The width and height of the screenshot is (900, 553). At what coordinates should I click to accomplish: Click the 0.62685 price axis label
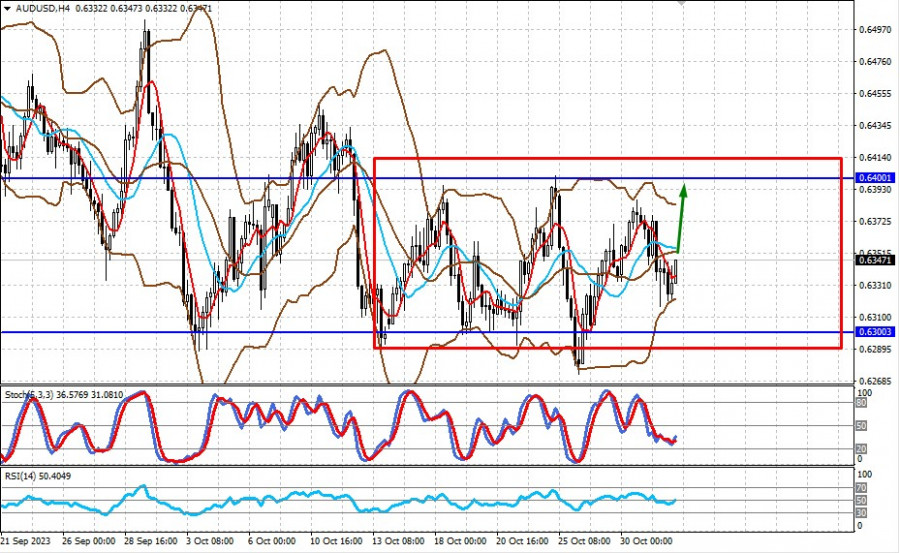875,381
